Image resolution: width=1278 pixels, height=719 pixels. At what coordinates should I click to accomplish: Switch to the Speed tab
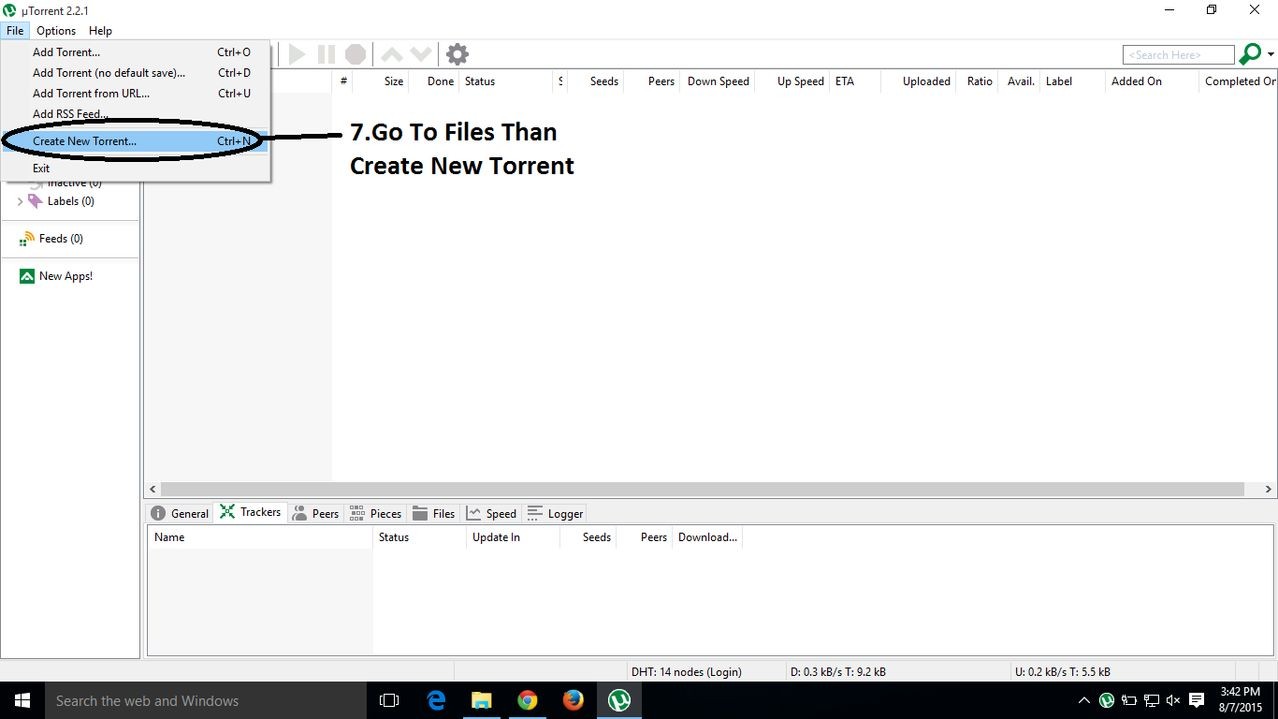[x=491, y=513]
